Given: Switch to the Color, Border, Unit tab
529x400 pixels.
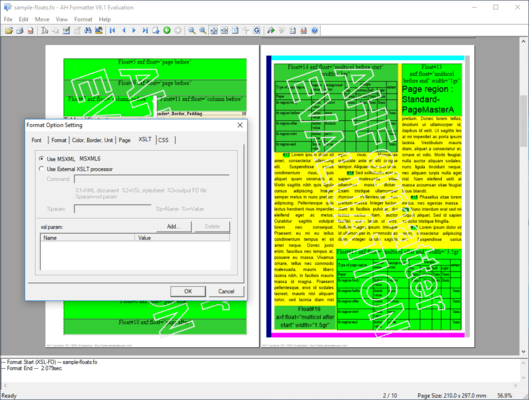Looking at the screenshot, I should [x=92, y=140].
